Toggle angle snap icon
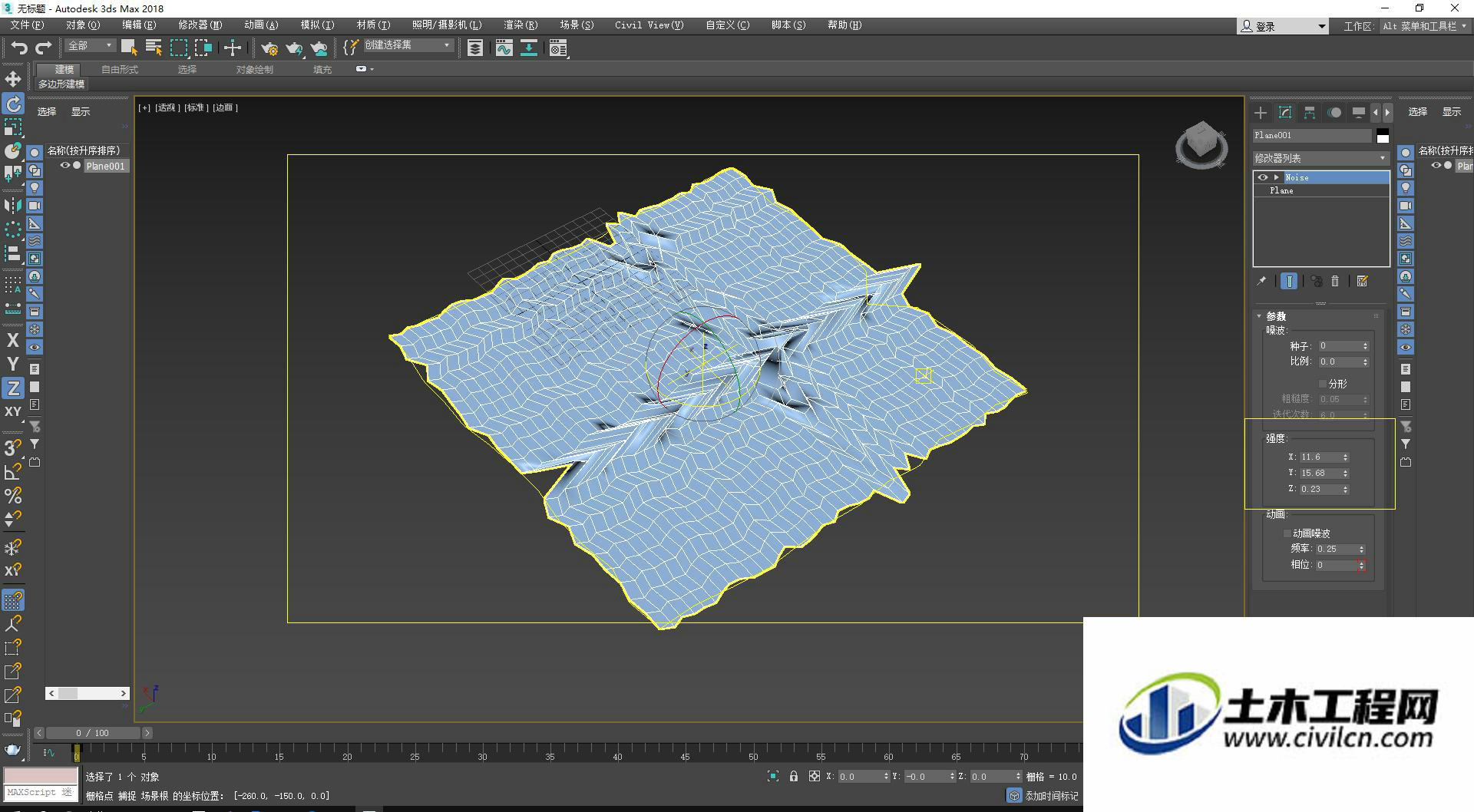1474x812 pixels. [x=13, y=471]
